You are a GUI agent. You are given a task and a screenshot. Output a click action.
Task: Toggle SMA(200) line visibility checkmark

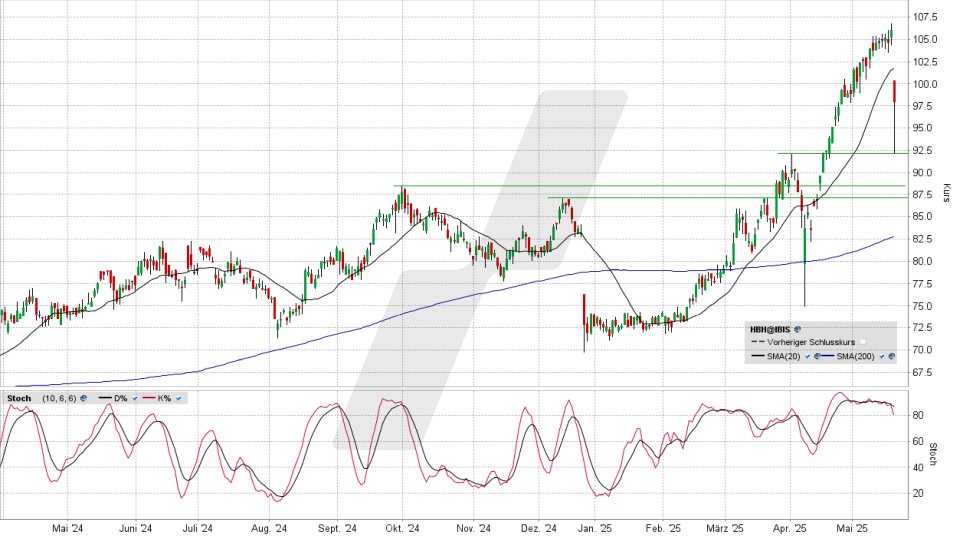click(x=882, y=356)
